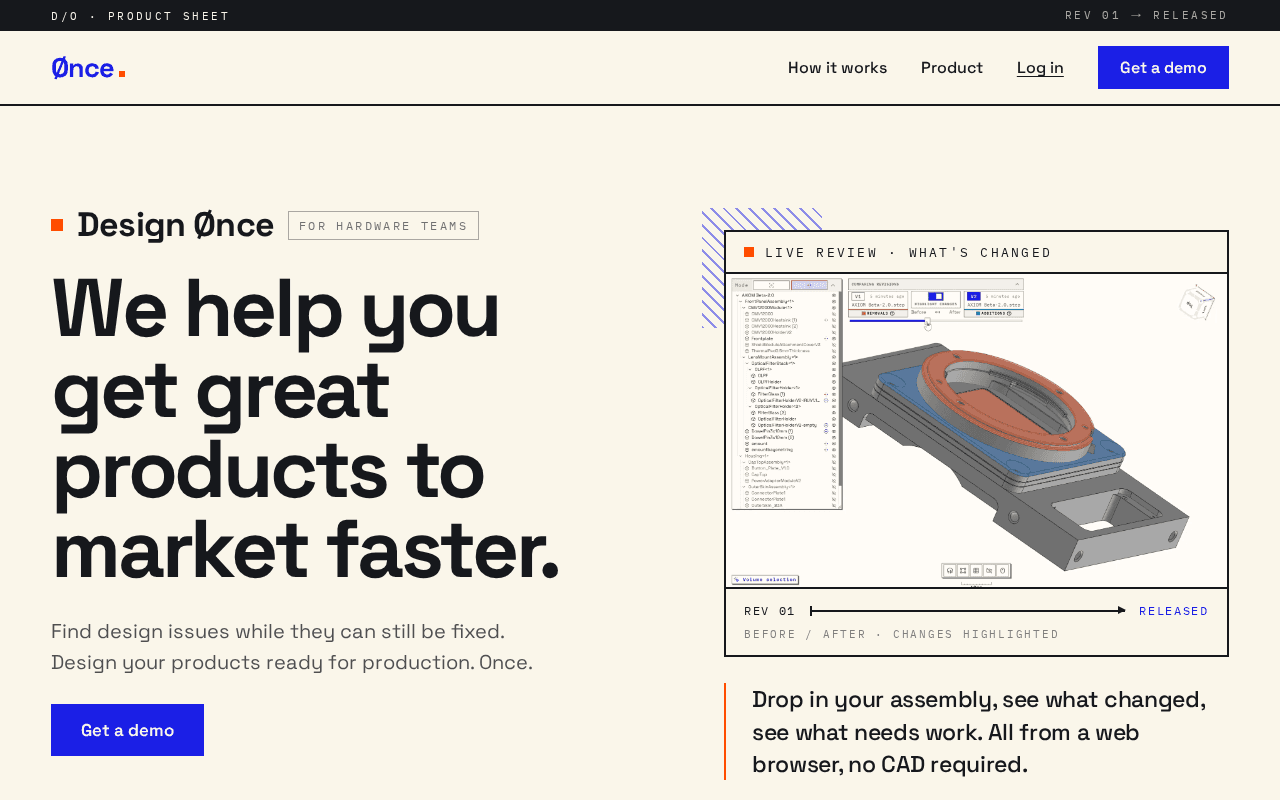The width and height of the screenshot is (1280, 800).
Task: Collapse the Comparing Revisions panel chevron
Action: (x=1018, y=284)
